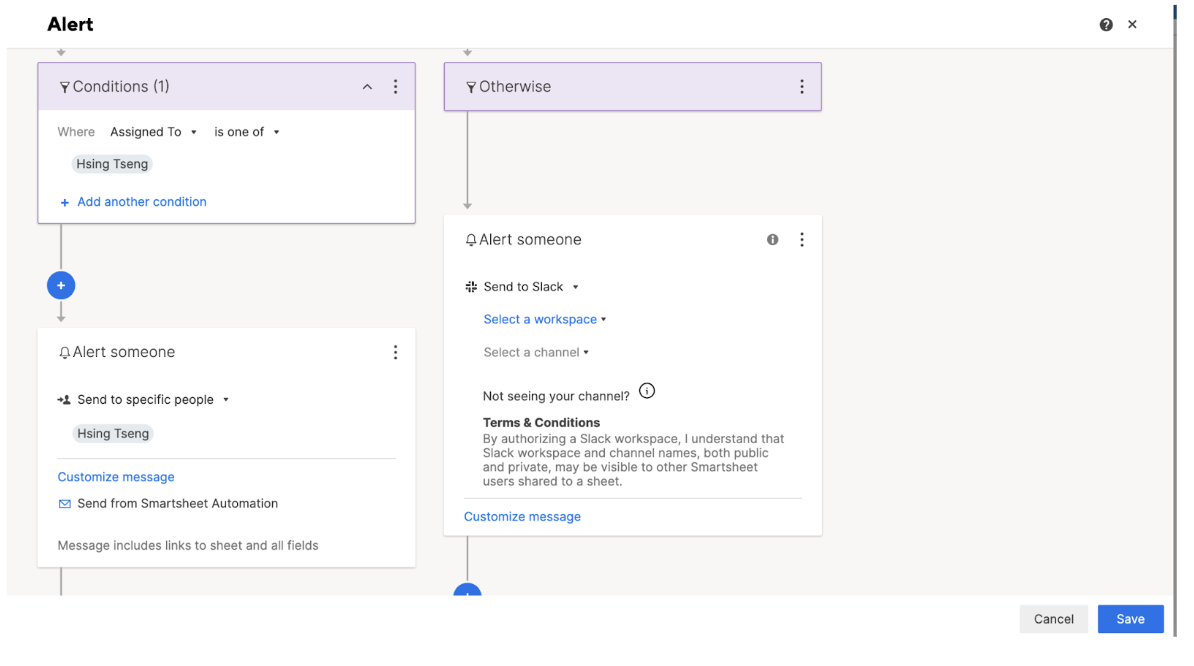The image size is (1194, 666).
Task: Click blue plus button below Slack alert
Action: [468, 591]
